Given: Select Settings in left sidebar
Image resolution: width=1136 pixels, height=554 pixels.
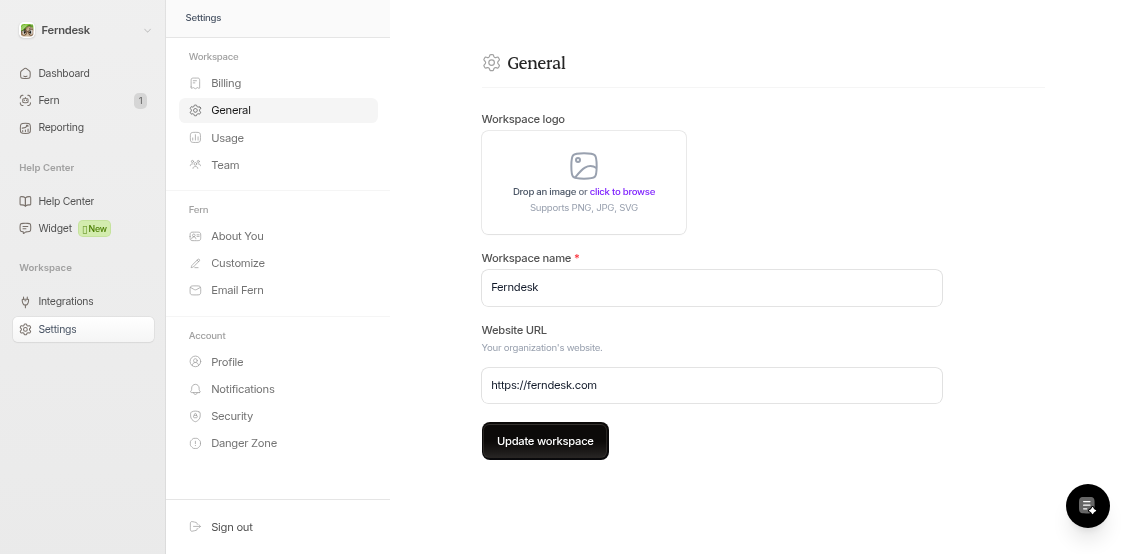Looking at the screenshot, I should [x=83, y=330].
